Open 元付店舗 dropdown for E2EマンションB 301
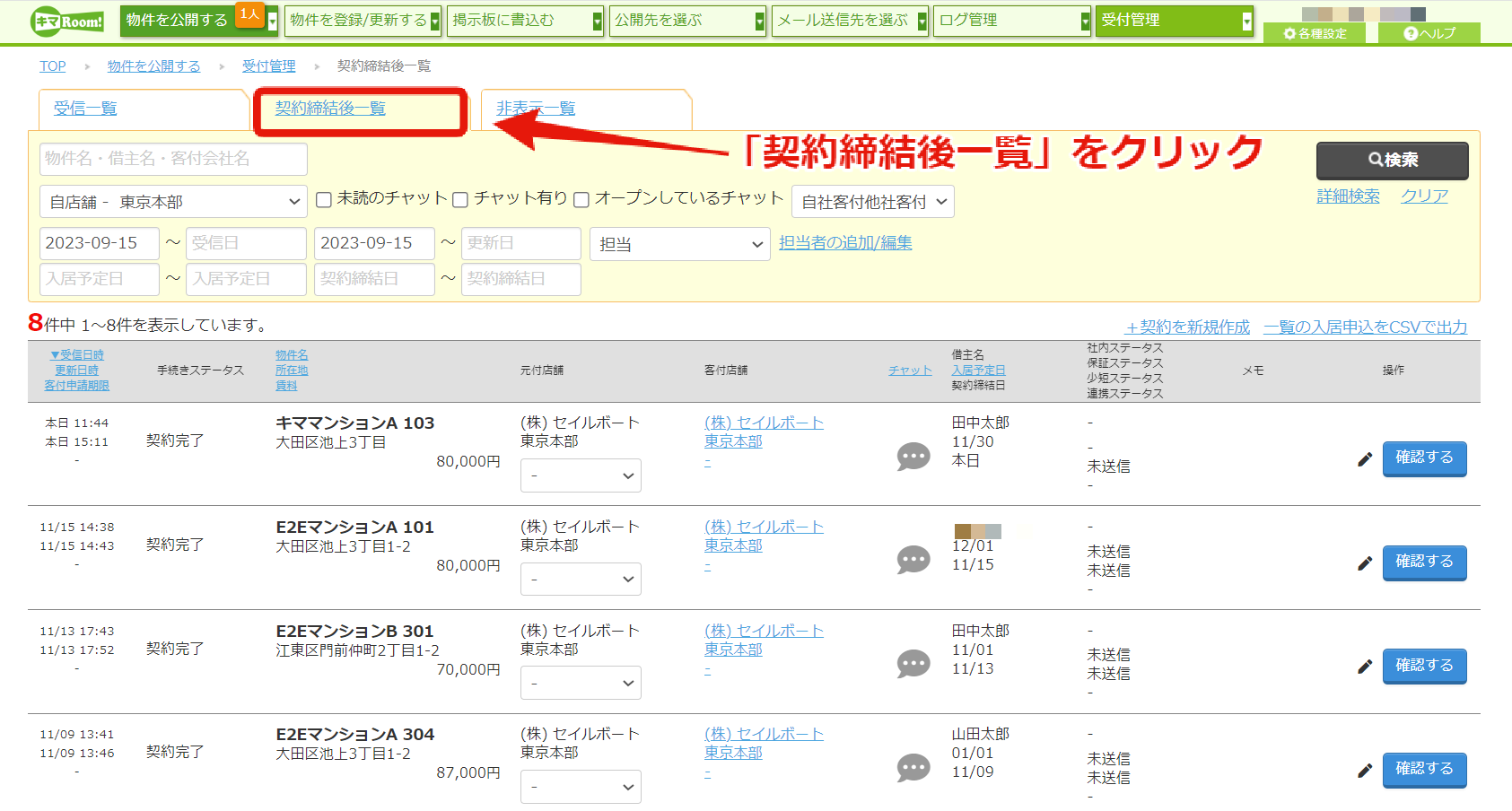This screenshot has width=1512, height=811. (x=581, y=683)
